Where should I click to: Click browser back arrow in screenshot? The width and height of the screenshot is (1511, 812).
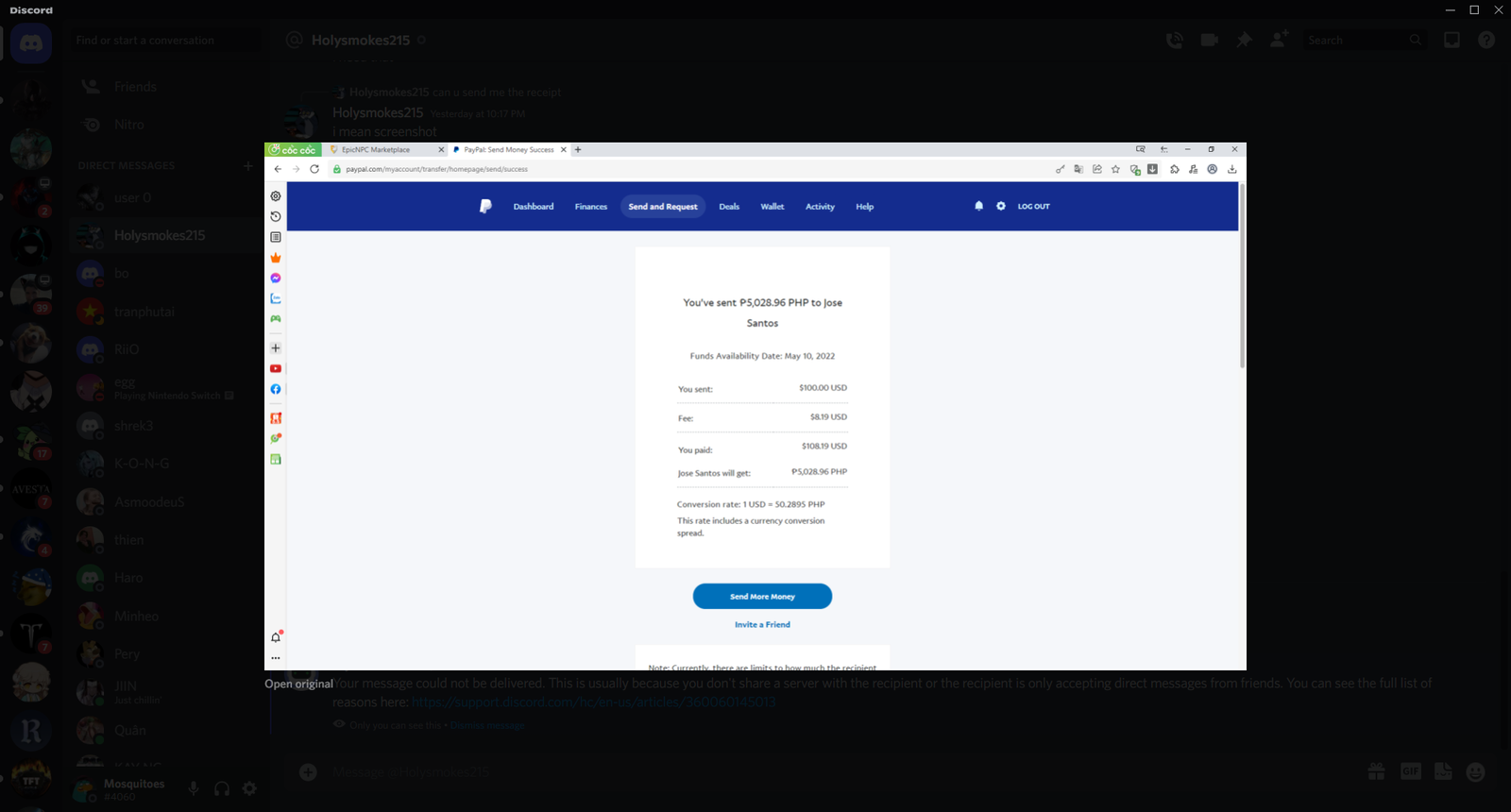pyautogui.click(x=278, y=169)
